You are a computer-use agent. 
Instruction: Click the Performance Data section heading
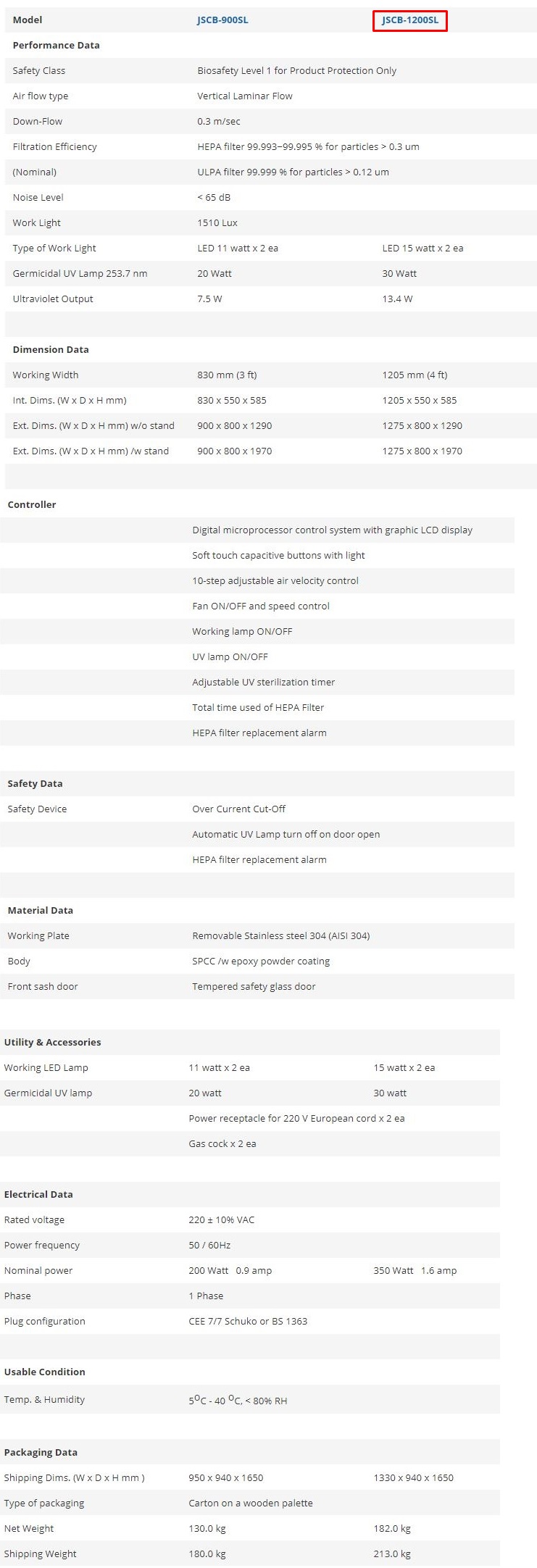click(x=56, y=45)
